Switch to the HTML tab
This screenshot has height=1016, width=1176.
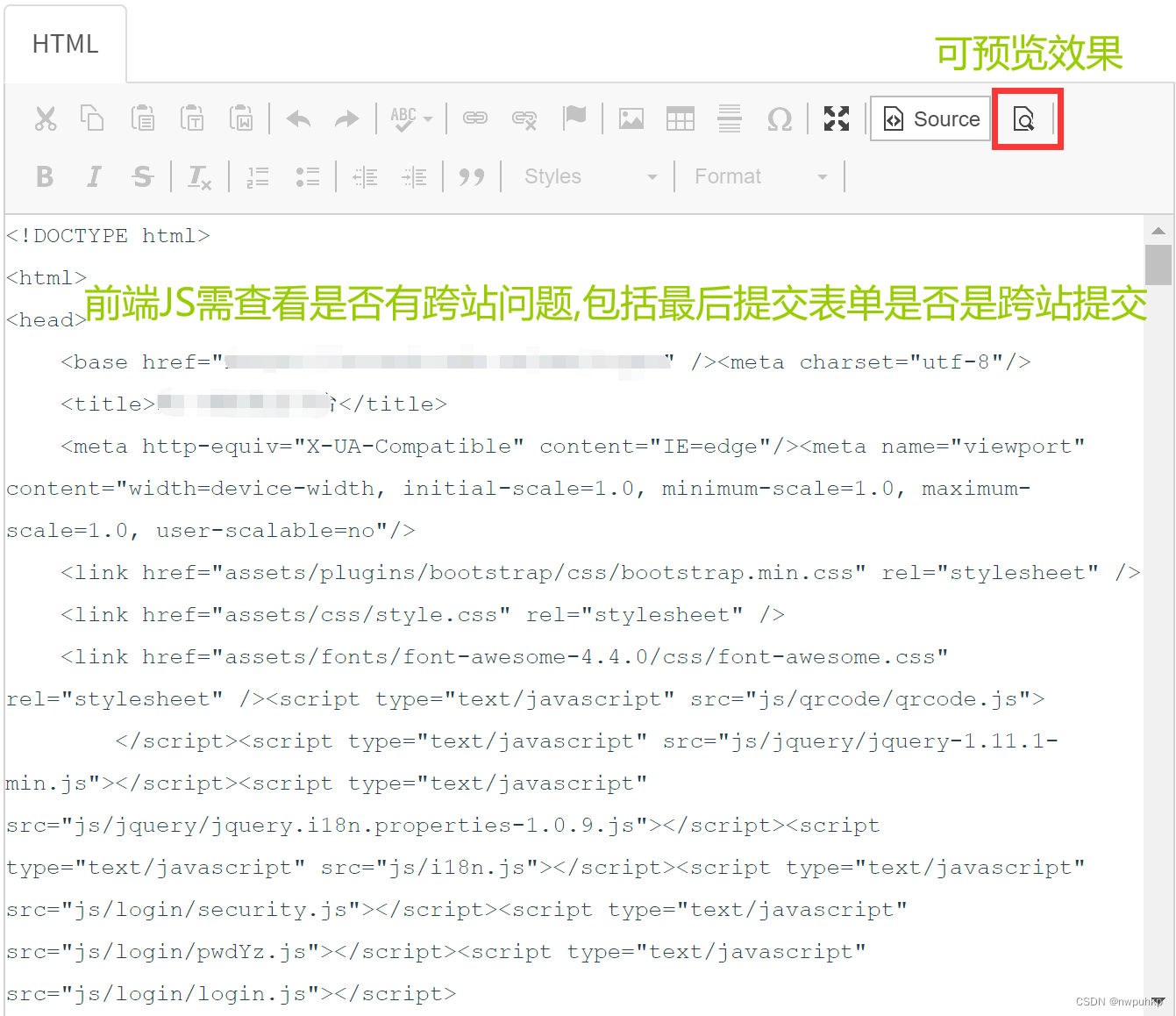tap(66, 44)
